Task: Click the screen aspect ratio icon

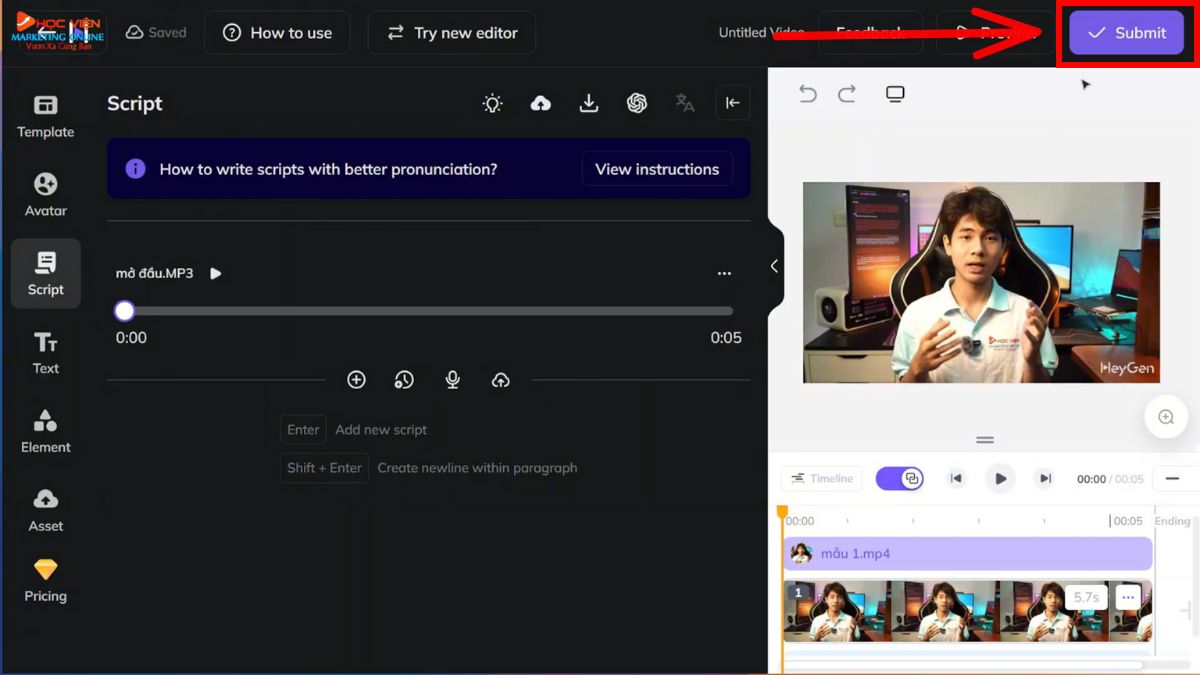Action: (x=895, y=94)
